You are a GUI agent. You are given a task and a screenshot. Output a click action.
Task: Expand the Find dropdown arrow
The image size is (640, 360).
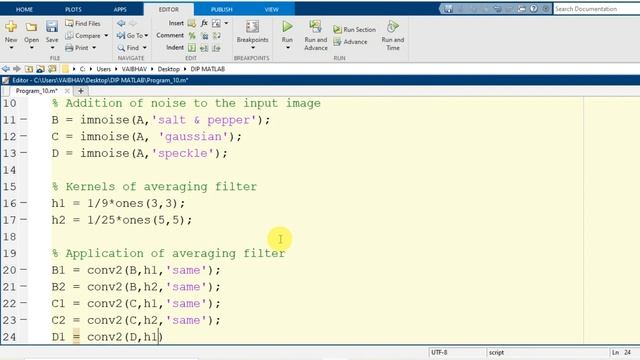(x=144, y=48)
